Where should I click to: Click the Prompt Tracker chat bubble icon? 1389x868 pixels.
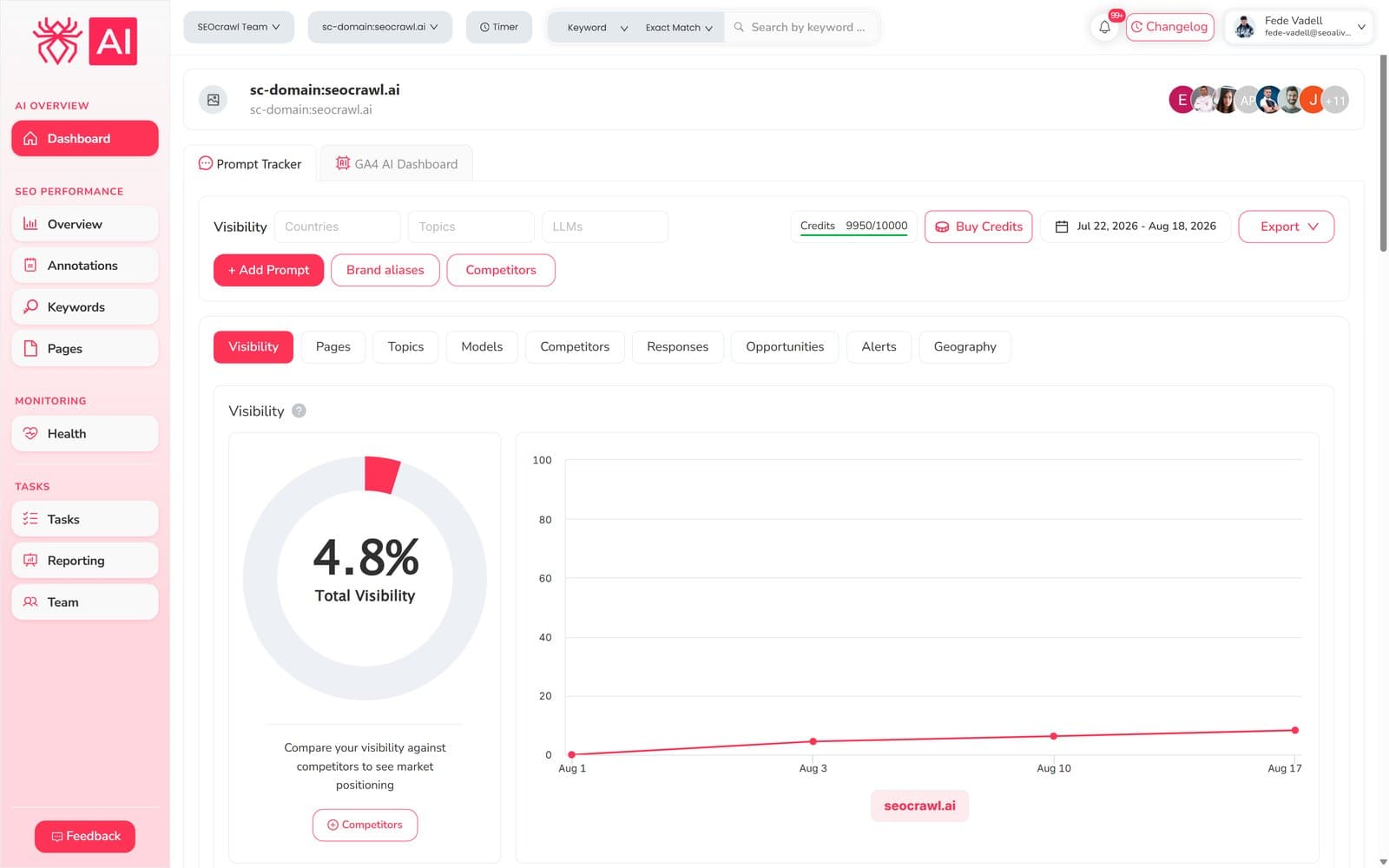[206, 163]
